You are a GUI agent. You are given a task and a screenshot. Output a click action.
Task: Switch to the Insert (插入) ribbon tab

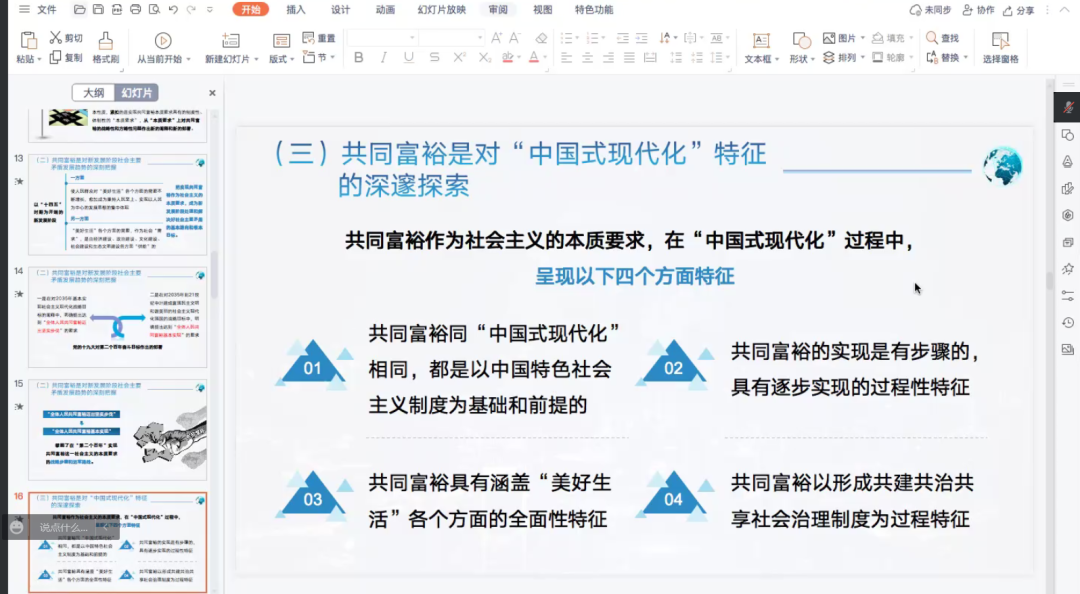pos(296,10)
